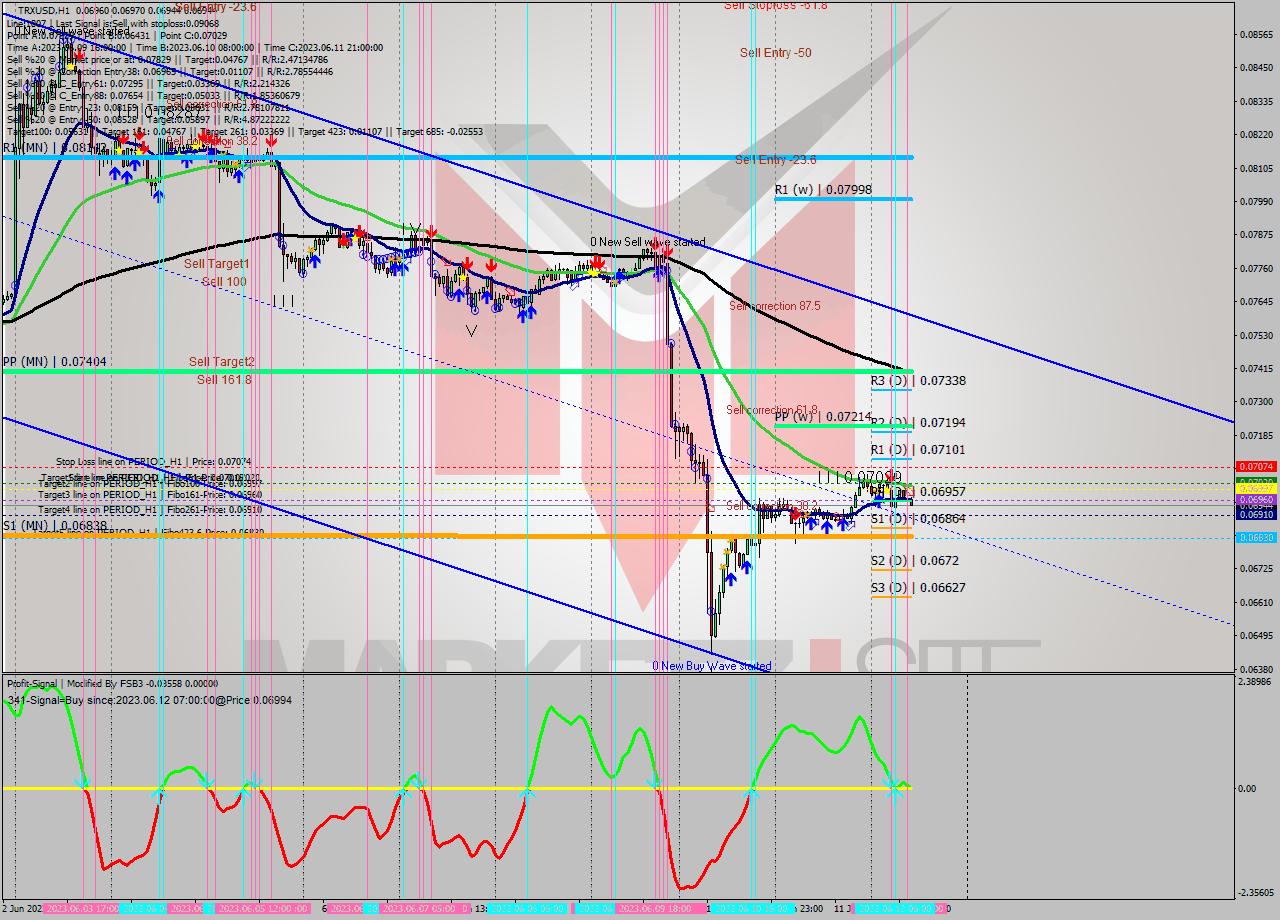
Task: Click the 0.08565 value on price axis
Action: click(1256, 34)
